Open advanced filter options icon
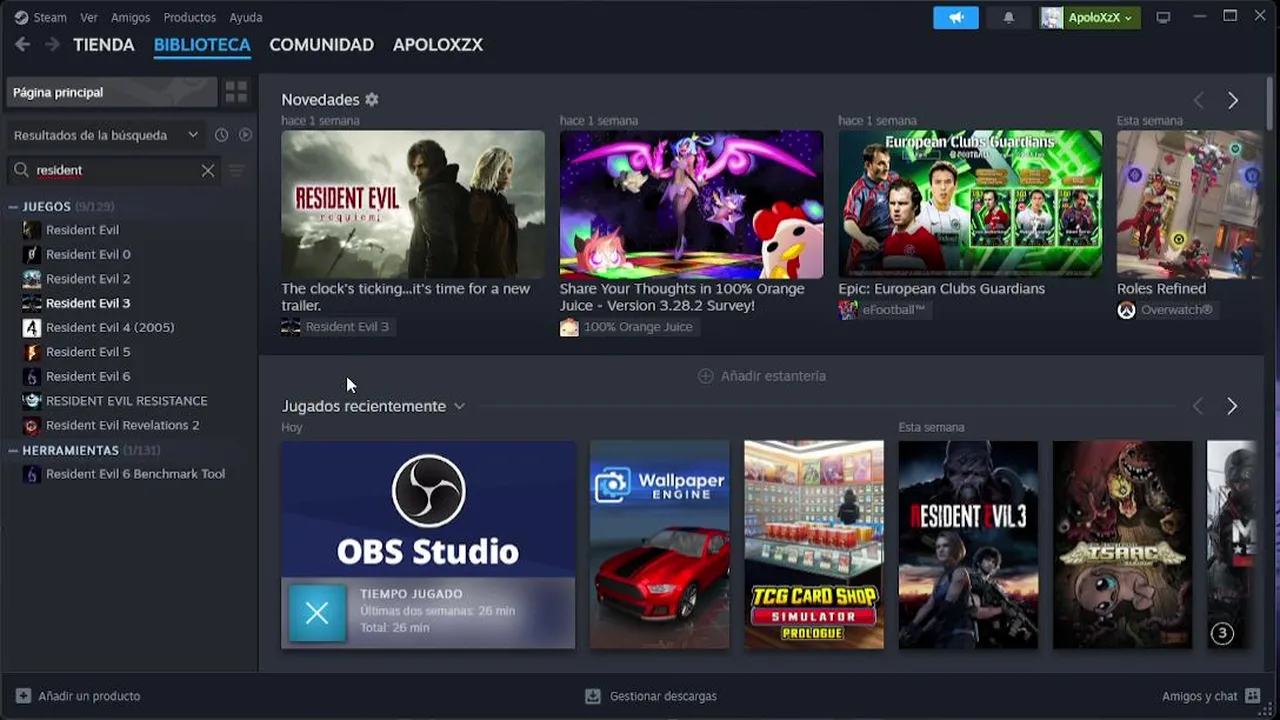The image size is (1280, 720). tap(236, 170)
